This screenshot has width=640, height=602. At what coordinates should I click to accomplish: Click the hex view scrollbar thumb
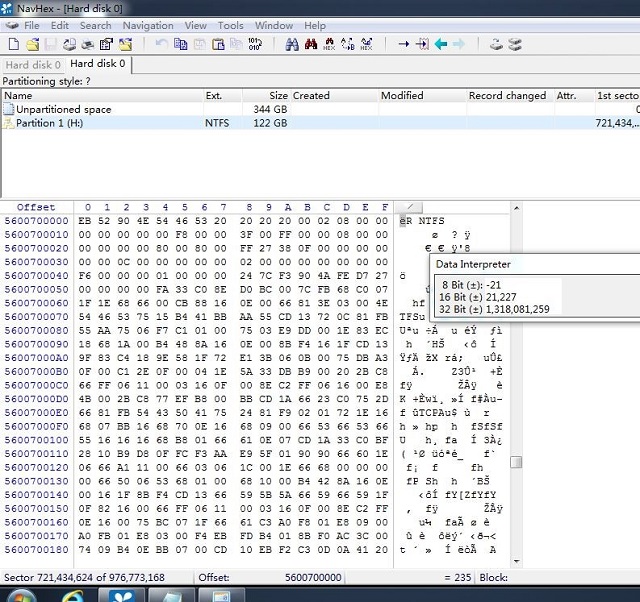coord(516,462)
